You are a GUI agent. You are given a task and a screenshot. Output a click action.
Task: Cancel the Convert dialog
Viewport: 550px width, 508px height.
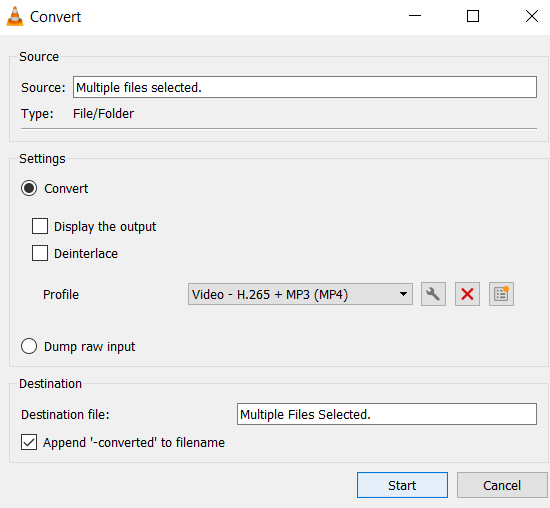click(x=502, y=485)
